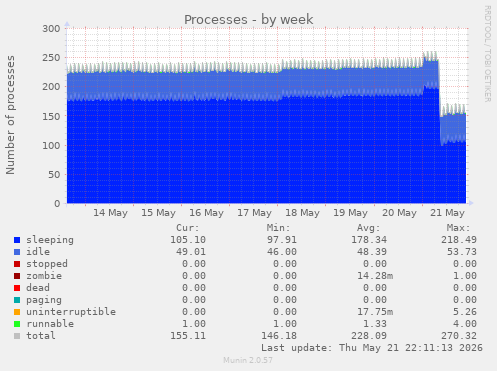The width and height of the screenshot is (497, 371).
Task: Click the 'Avg:' column header
Action: [x=368, y=228]
